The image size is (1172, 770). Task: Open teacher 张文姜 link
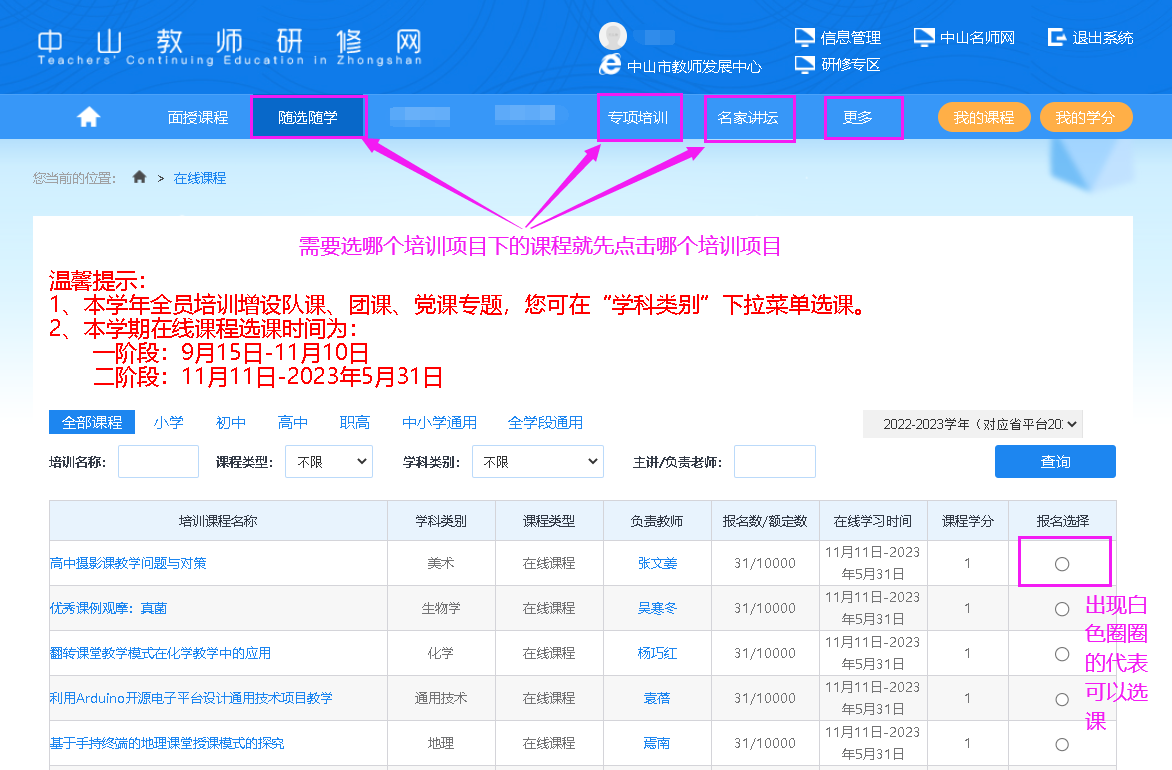[x=657, y=563]
